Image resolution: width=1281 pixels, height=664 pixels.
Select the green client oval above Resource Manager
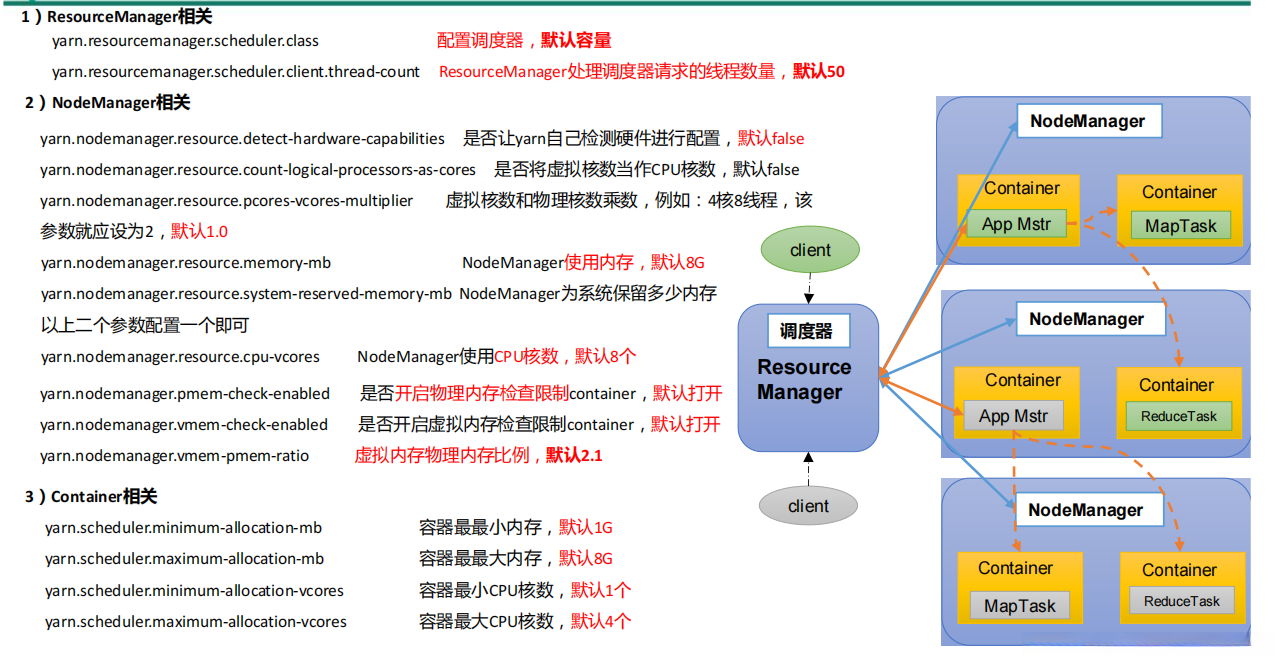[810, 250]
